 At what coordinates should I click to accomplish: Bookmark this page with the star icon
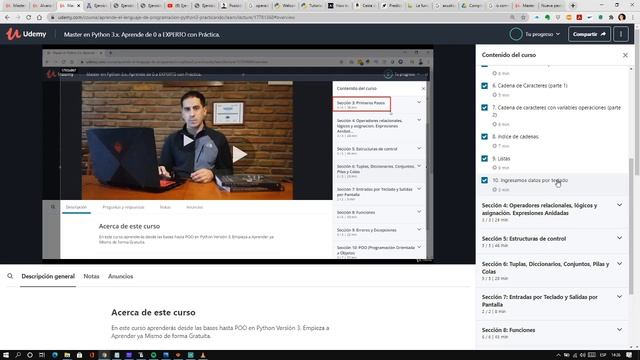click(523, 18)
